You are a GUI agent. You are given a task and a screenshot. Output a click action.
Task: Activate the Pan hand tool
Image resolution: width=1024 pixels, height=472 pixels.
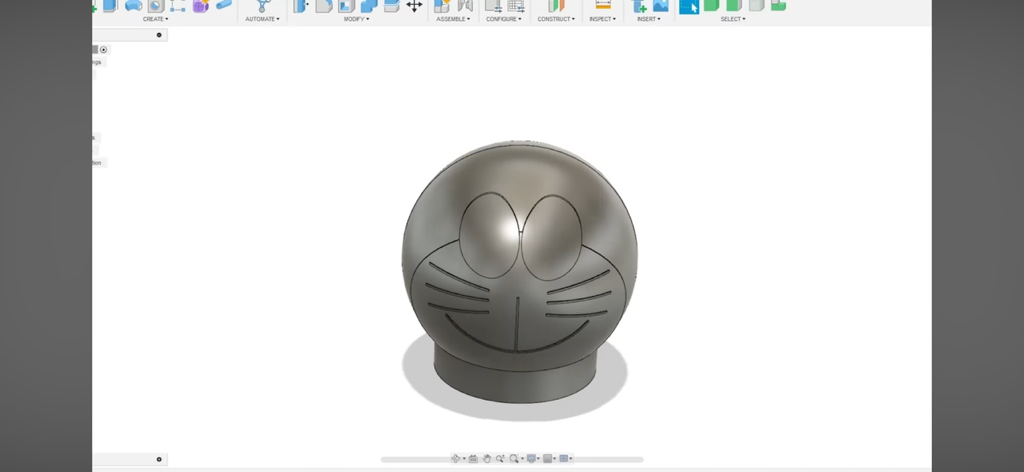(x=487, y=459)
